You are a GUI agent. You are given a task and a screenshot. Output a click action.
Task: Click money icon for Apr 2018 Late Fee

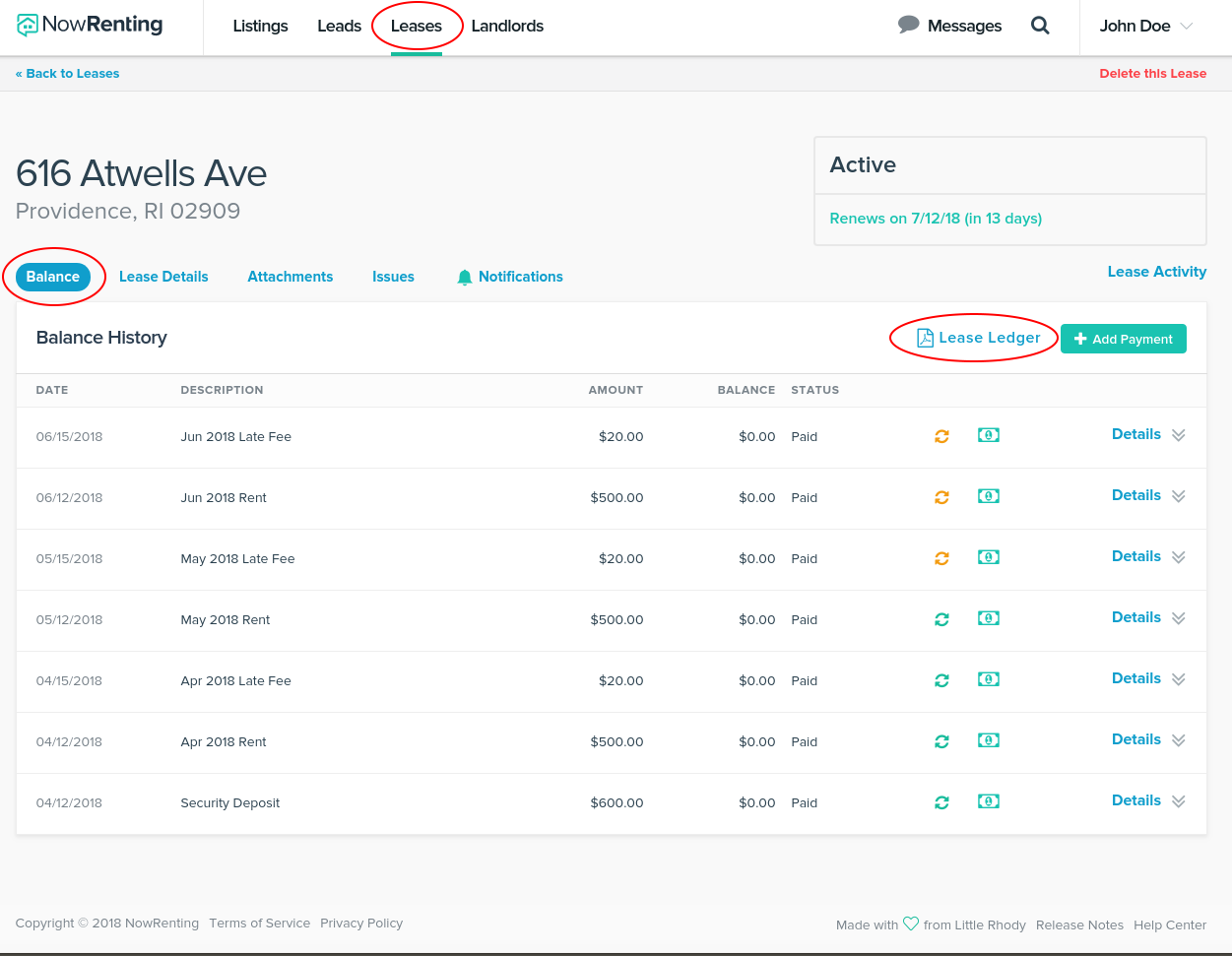coord(989,679)
